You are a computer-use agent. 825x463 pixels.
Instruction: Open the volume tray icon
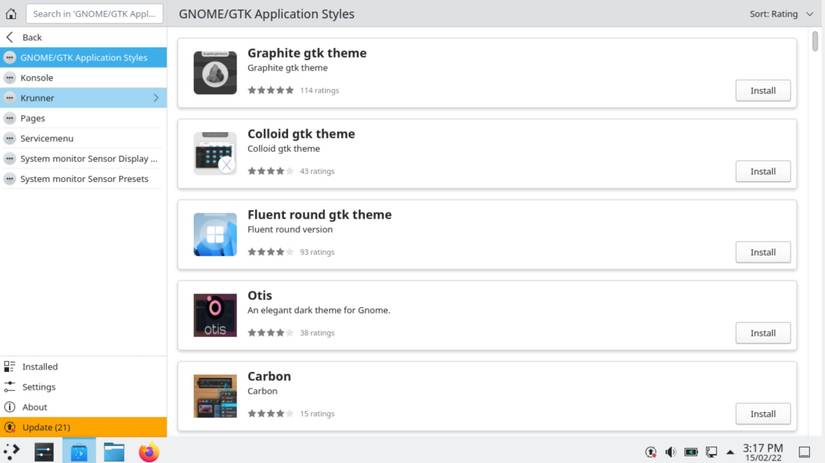point(670,452)
